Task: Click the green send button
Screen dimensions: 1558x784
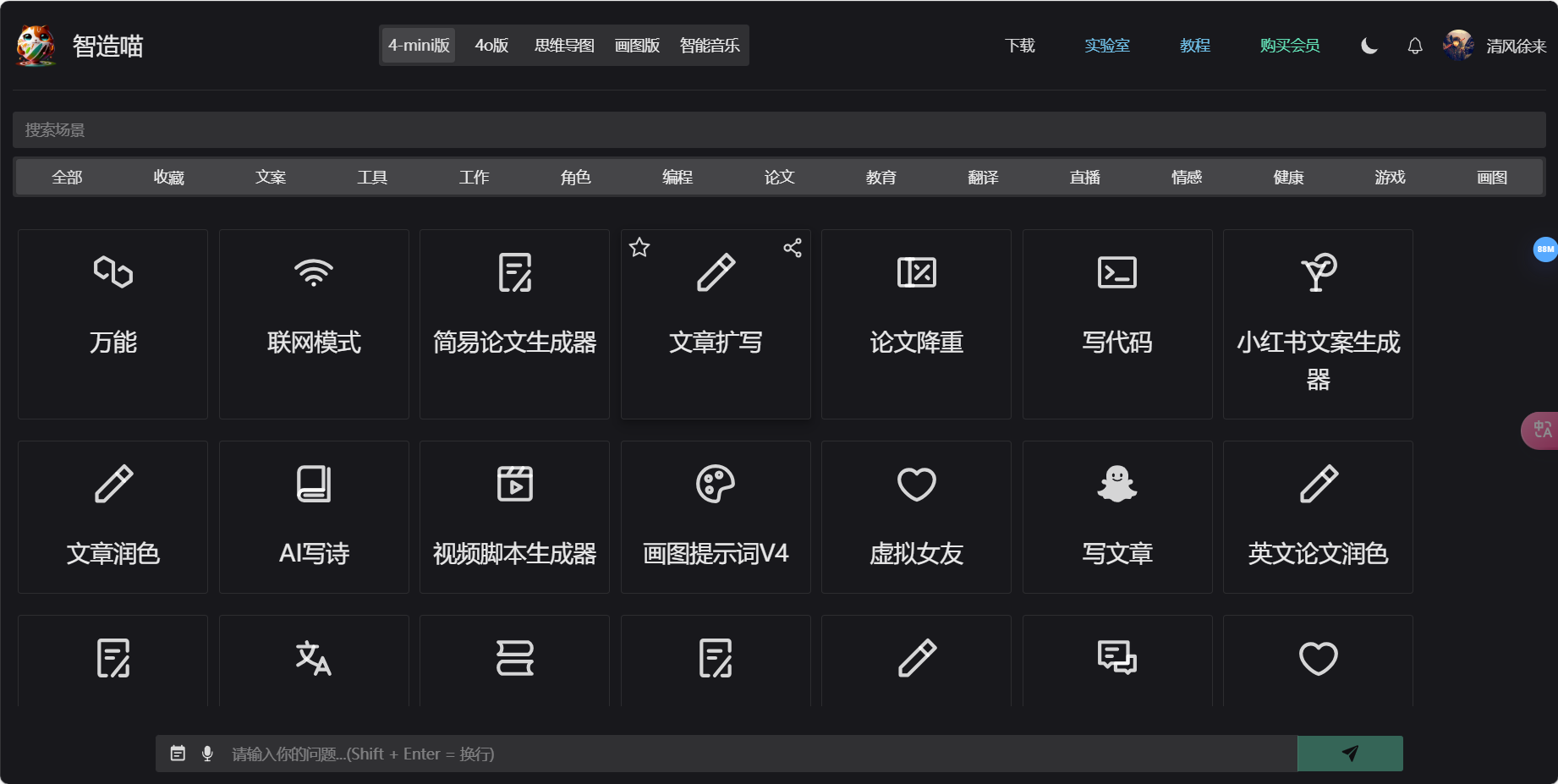Action: [x=1349, y=753]
